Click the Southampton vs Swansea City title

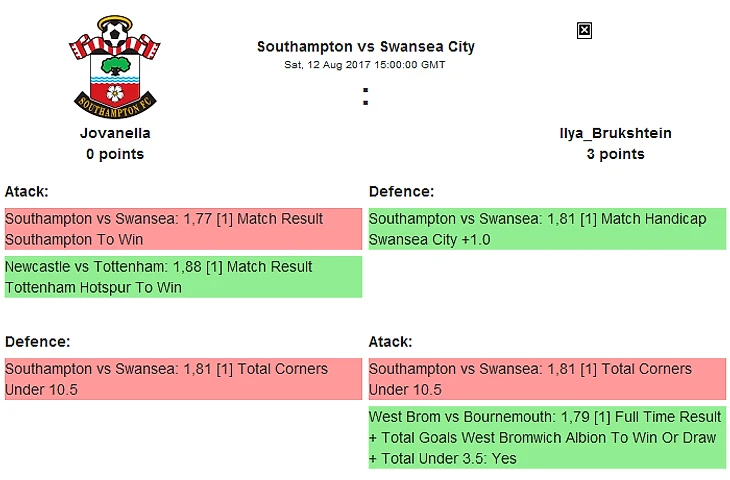(x=365, y=47)
